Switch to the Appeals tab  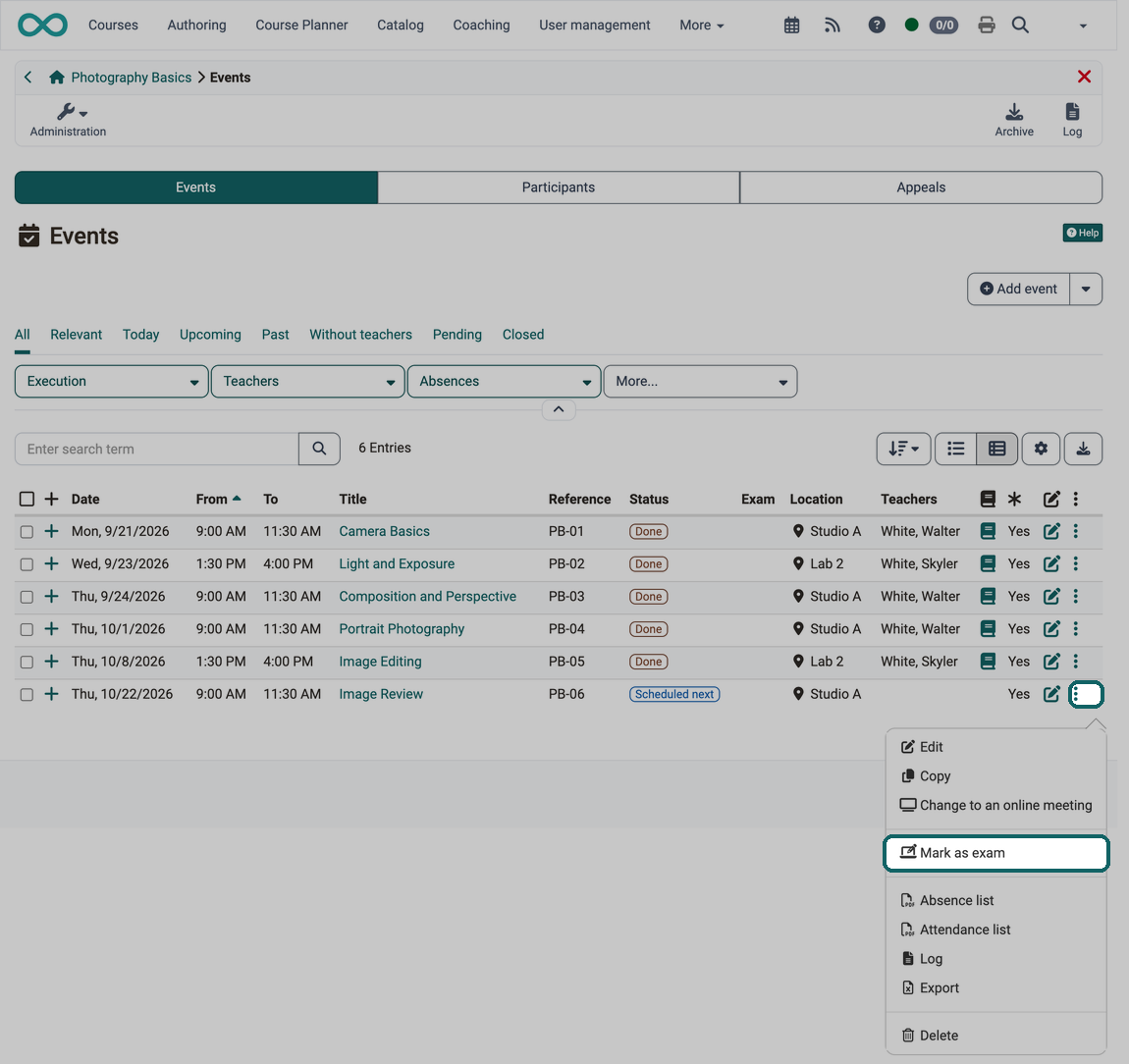(x=921, y=187)
